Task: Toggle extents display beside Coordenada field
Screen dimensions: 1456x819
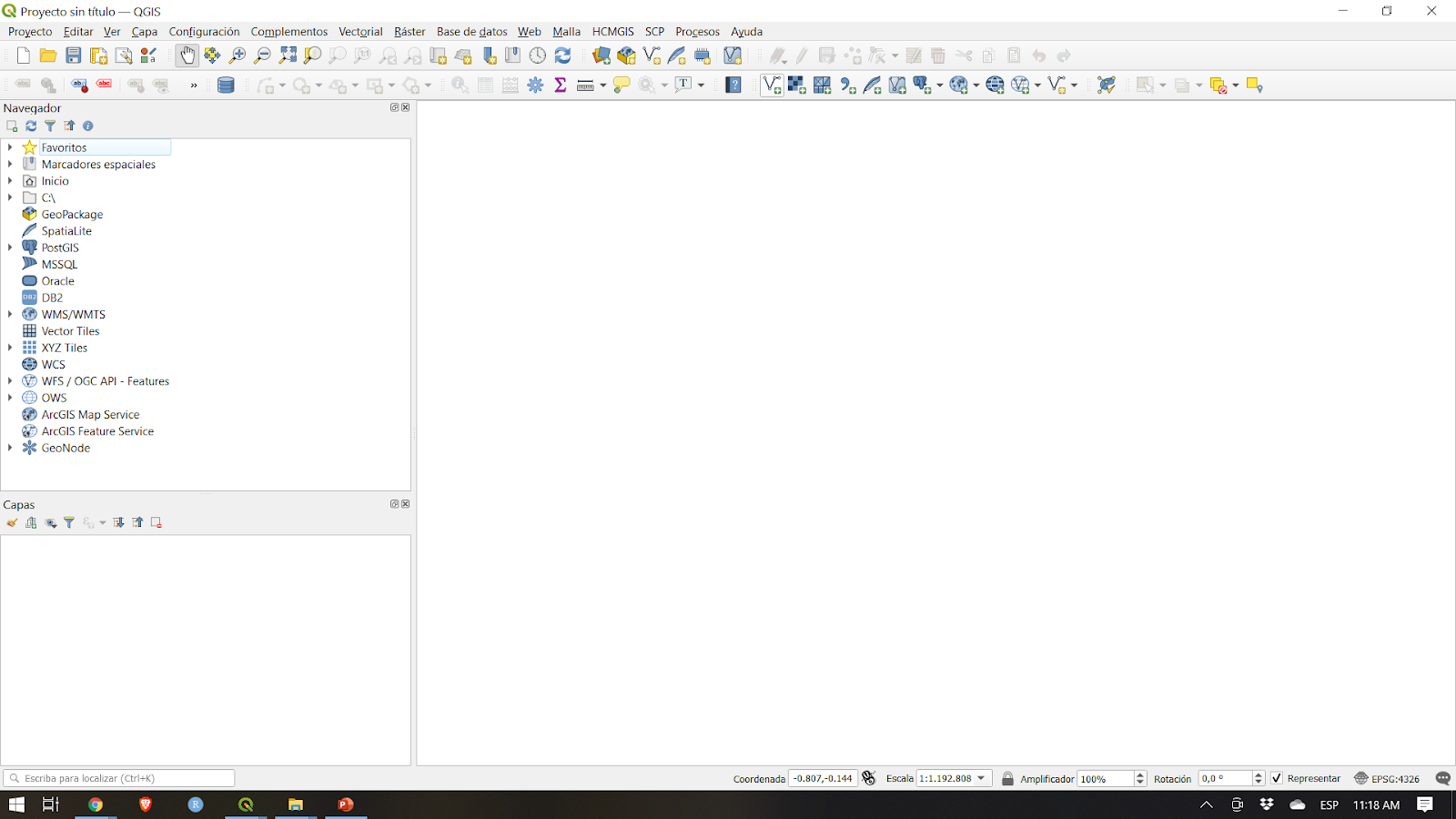Action: pos(869,778)
